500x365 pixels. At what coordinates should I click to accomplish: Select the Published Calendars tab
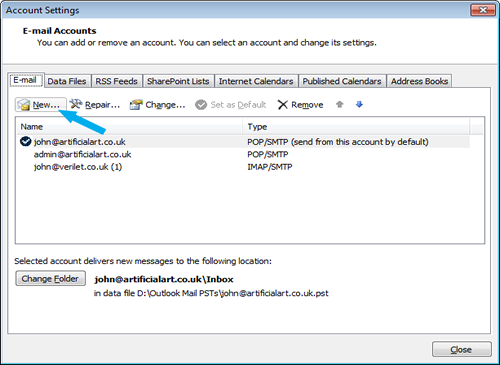point(342,81)
